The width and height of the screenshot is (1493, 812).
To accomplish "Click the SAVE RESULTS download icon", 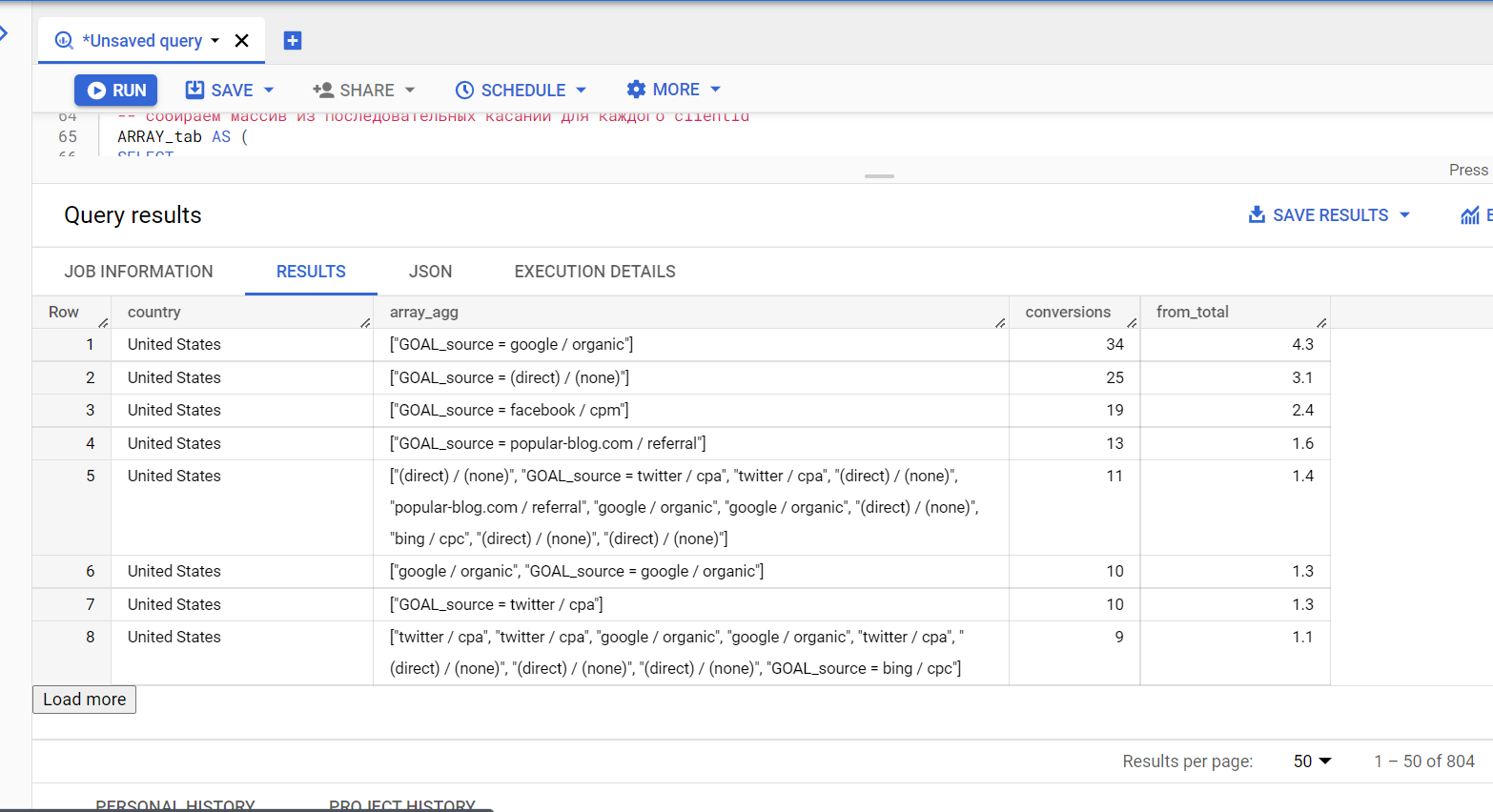I will [x=1257, y=214].
